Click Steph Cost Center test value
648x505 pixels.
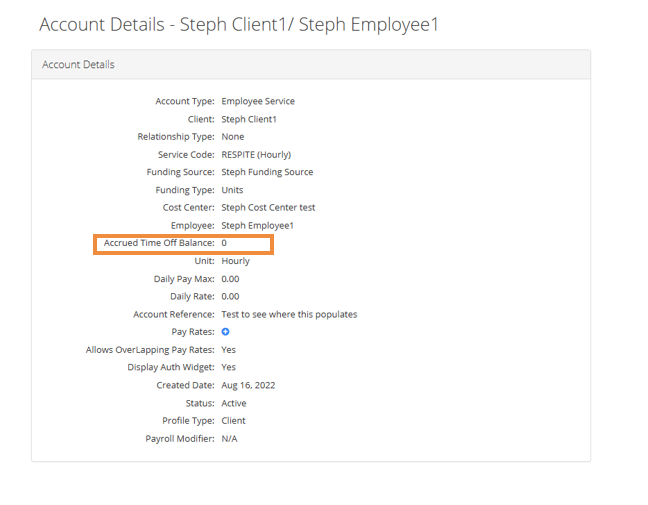click(268, 208)
